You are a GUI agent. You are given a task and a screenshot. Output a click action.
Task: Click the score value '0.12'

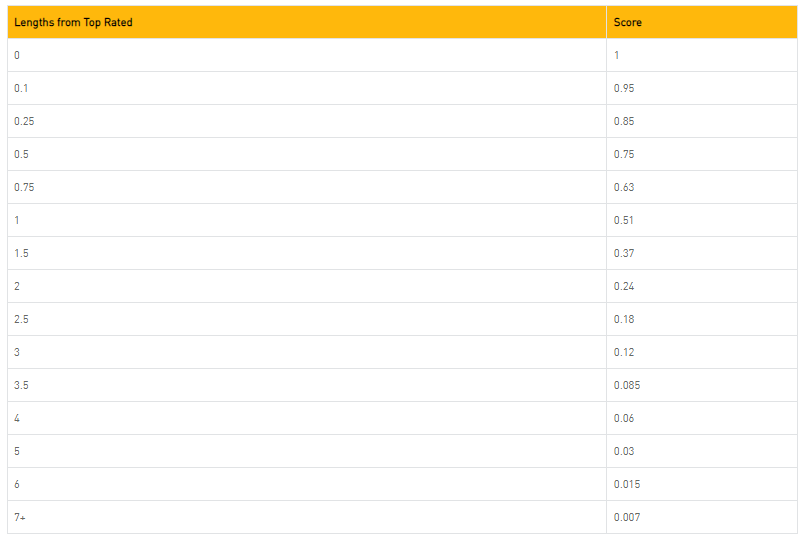(624, 352)
